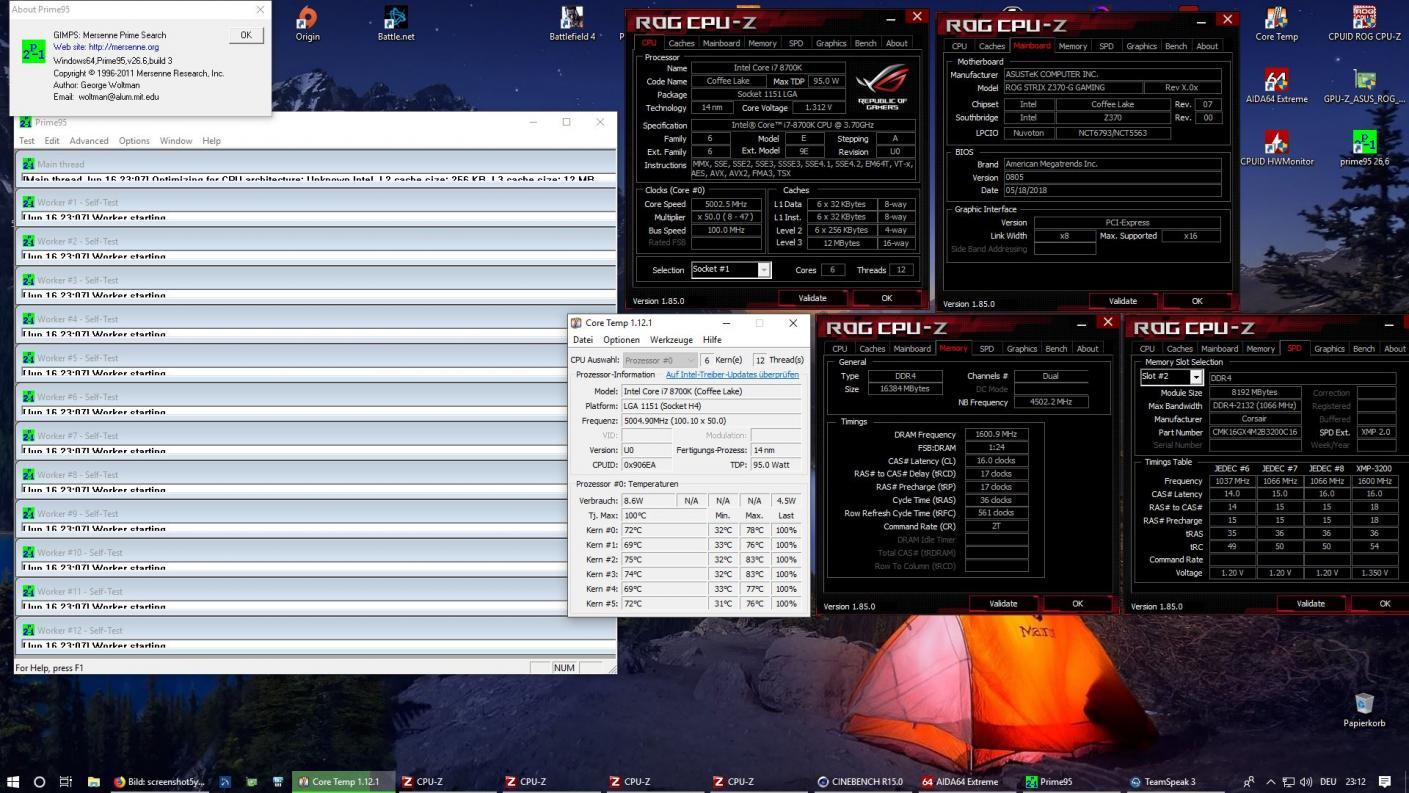Switch to TeamSpeak 3 taskbar button
Viewport: 1409px width, 793px height.
(x=1170, y=782)
